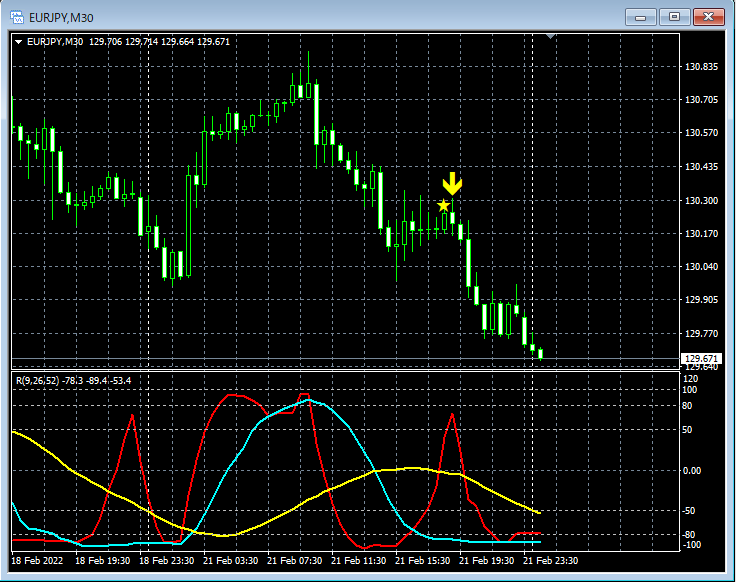Maximize the EURJPY,M30 chart window
The height and width of the screenshot is (582, 737).
coord(674,17)
